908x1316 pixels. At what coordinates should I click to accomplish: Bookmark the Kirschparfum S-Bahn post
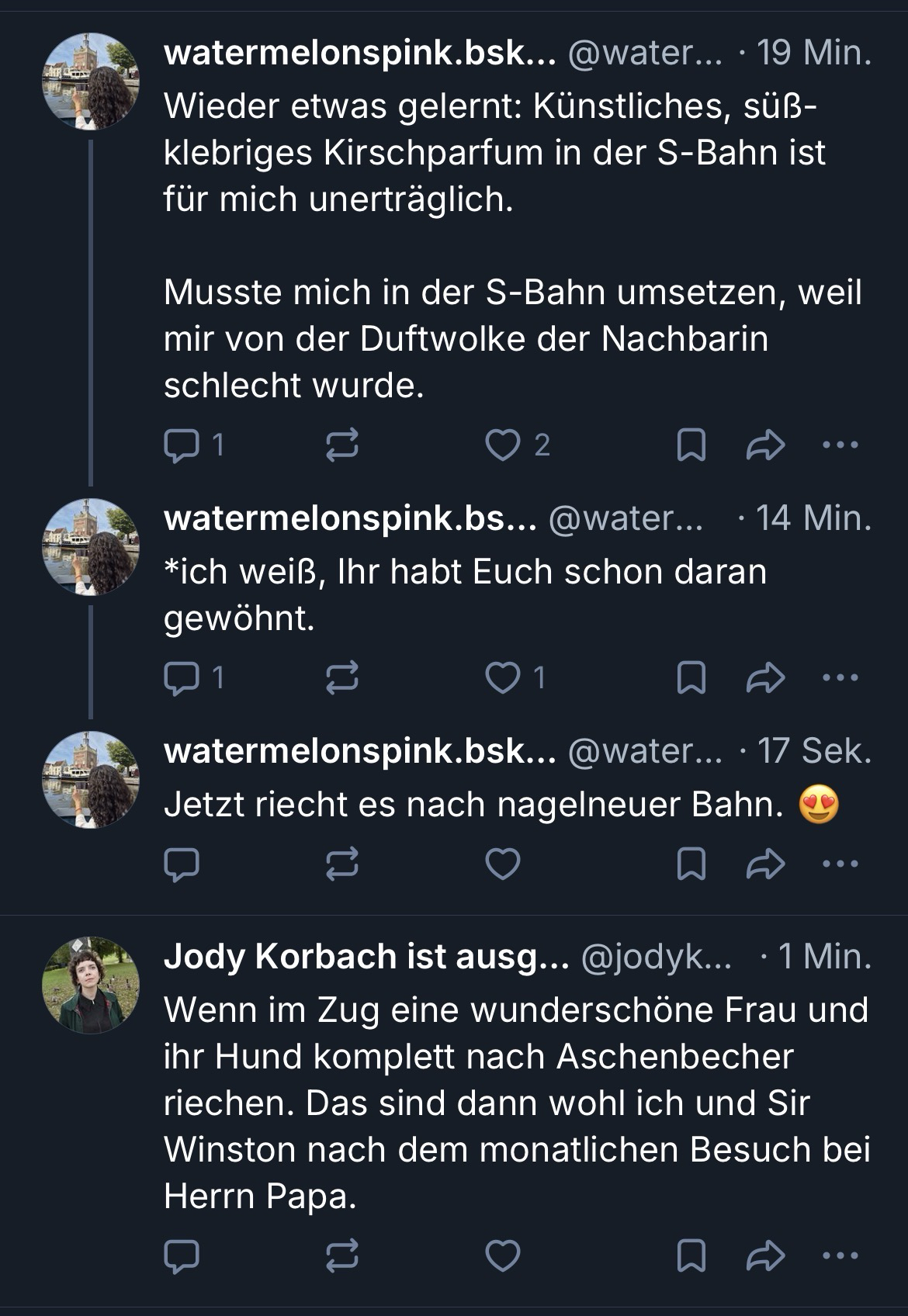(x=691, y=445)
